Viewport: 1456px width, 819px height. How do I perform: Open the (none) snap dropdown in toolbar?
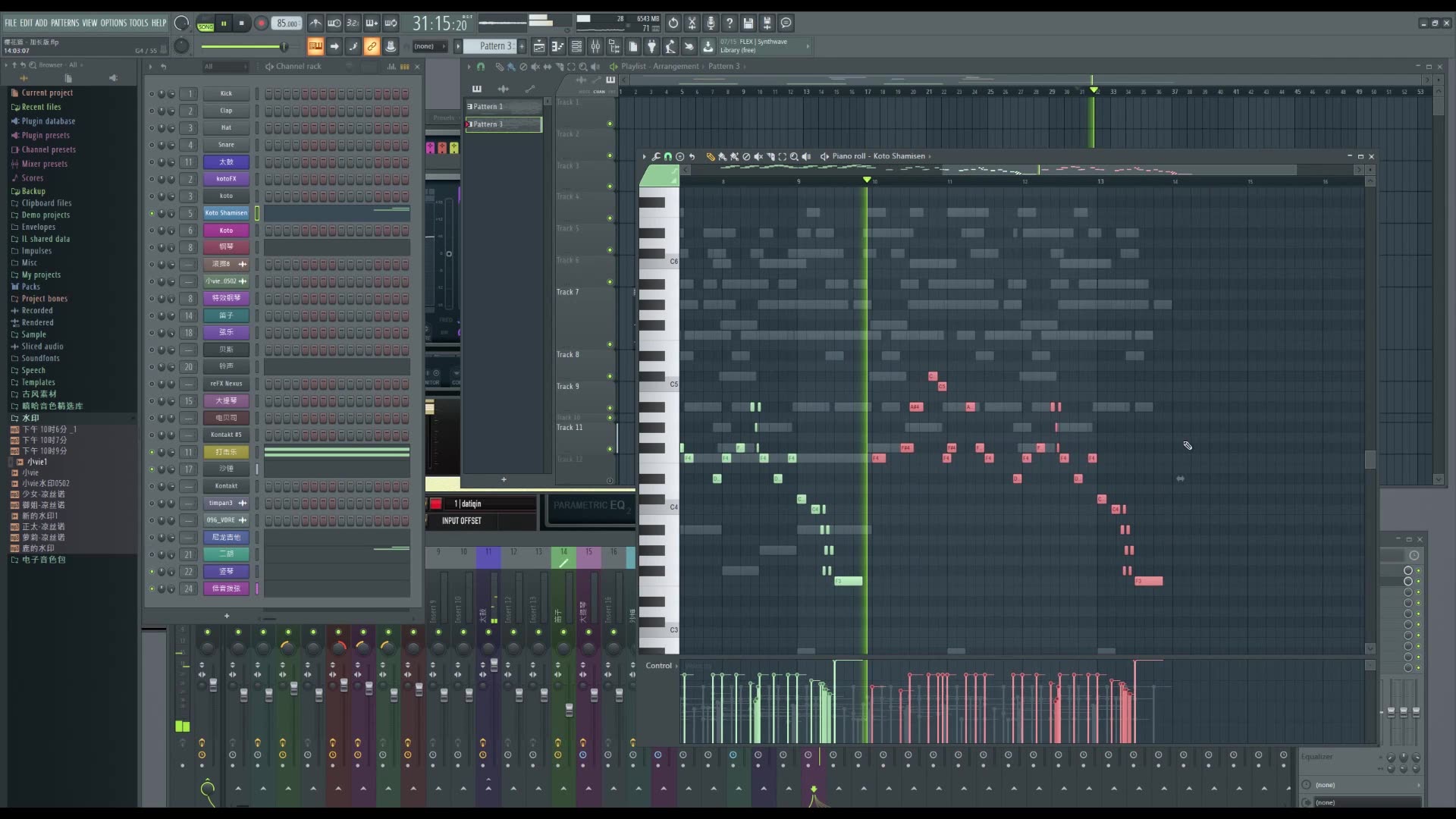pos(429,46)
